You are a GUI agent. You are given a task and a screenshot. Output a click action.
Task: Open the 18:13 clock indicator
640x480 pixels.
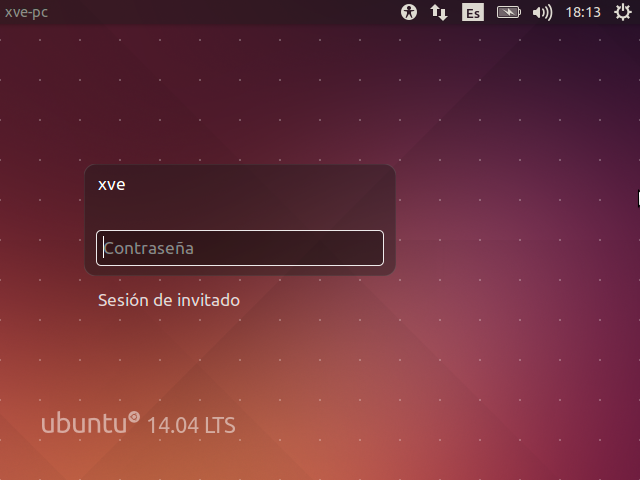pos(583,12)
